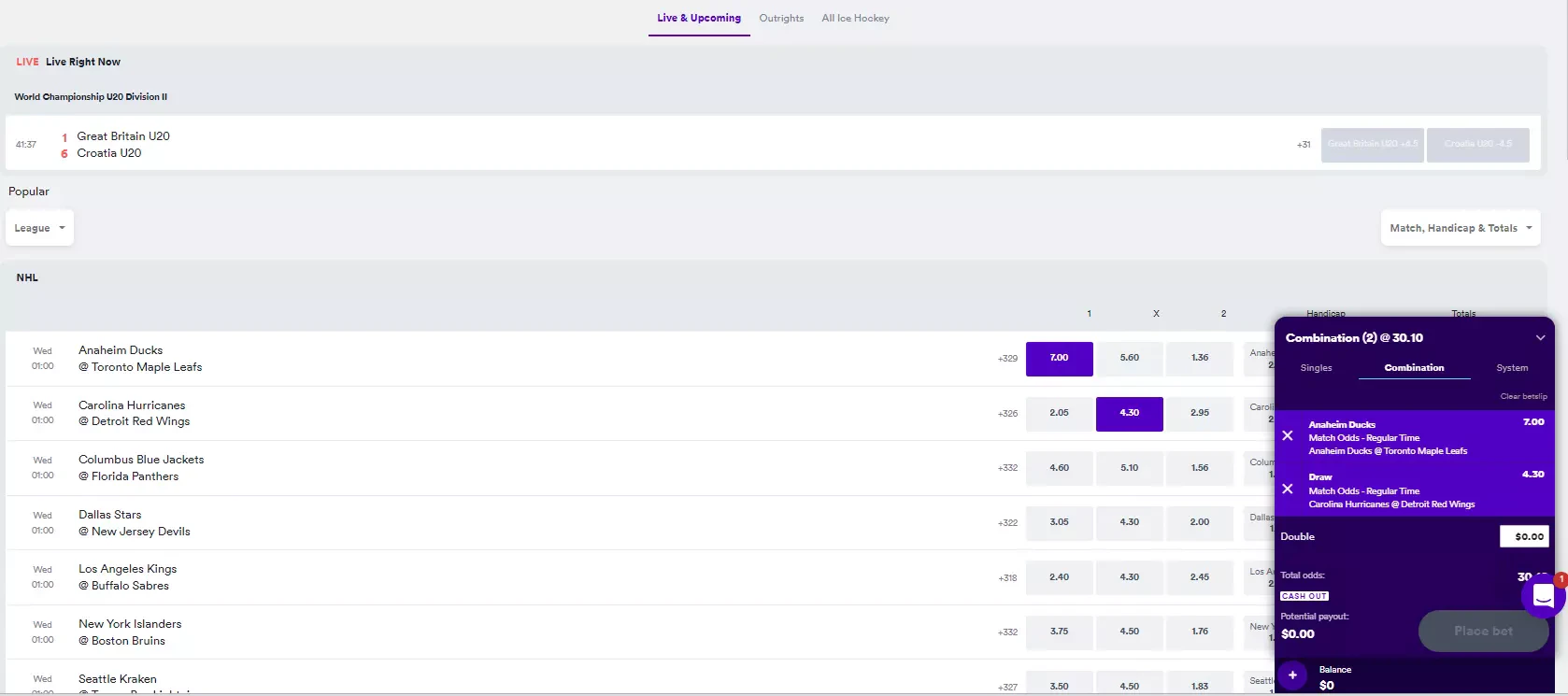Open Dallas Stars @ New Jersey Devils match
The height and width of the screenshot is (696, 1568).
[x=135, y=523]
